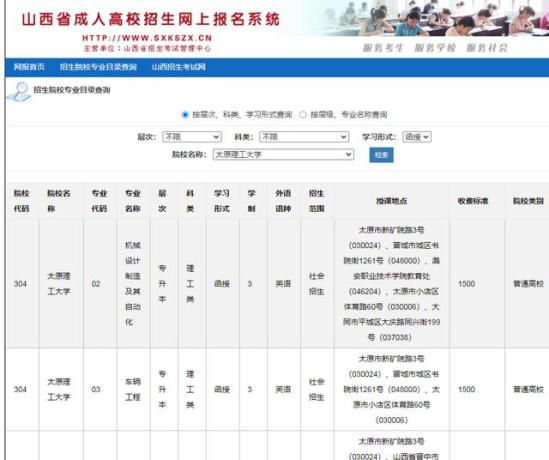The image size is (549, 460).
Task: Open the 层次 dropdown
Action: pos(192,137)
